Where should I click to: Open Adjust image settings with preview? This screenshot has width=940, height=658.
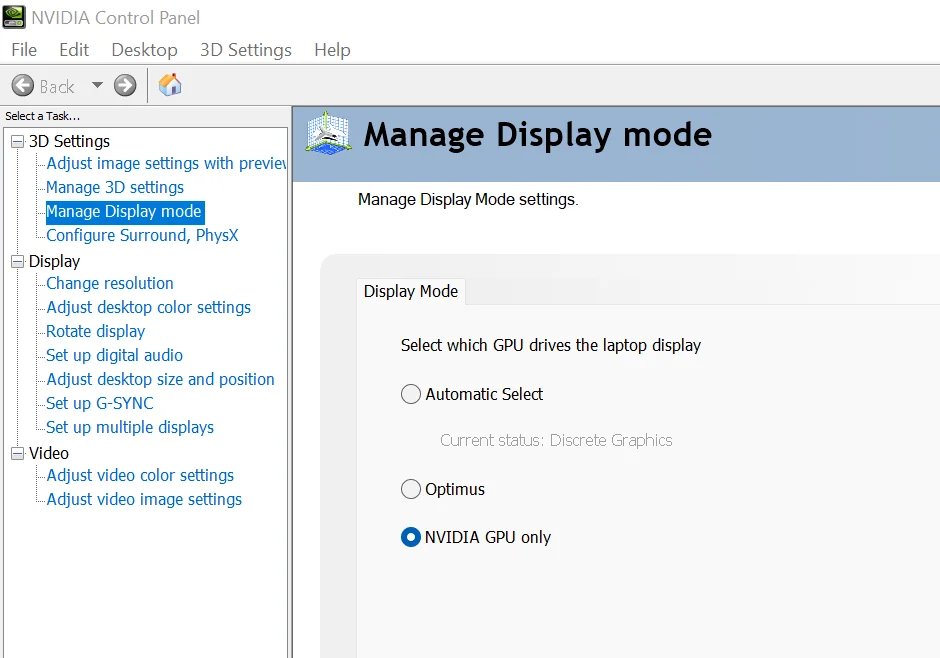click(166, 163)
